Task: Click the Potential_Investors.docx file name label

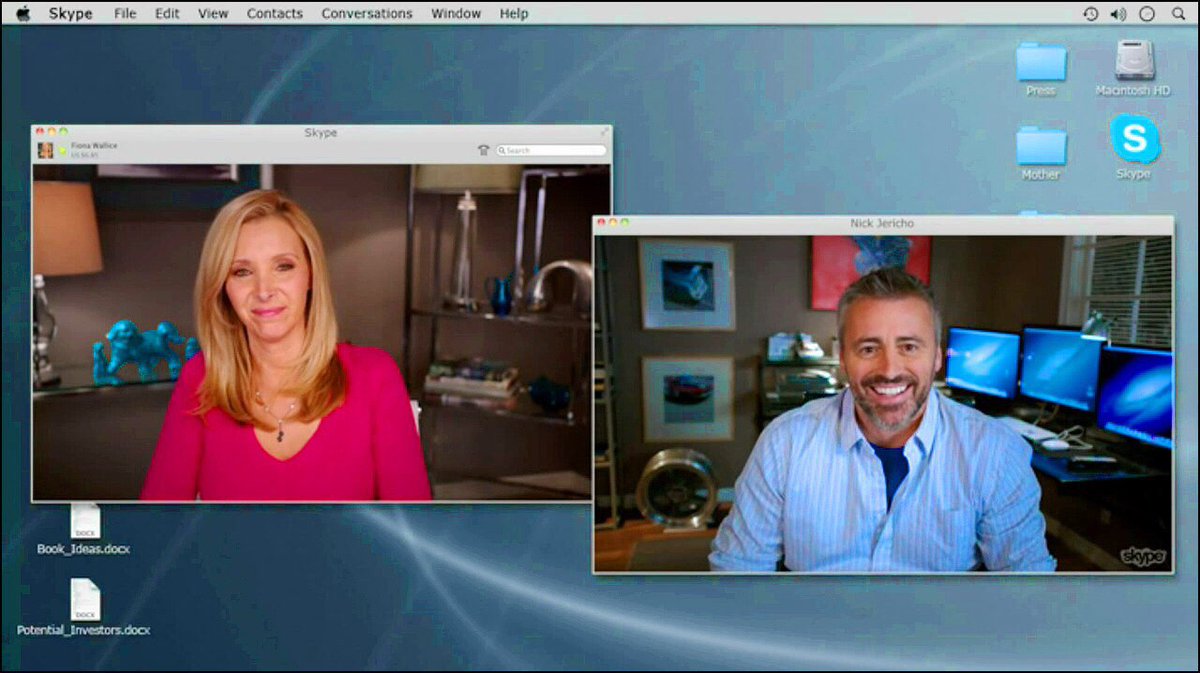Action: pos(83,630)
